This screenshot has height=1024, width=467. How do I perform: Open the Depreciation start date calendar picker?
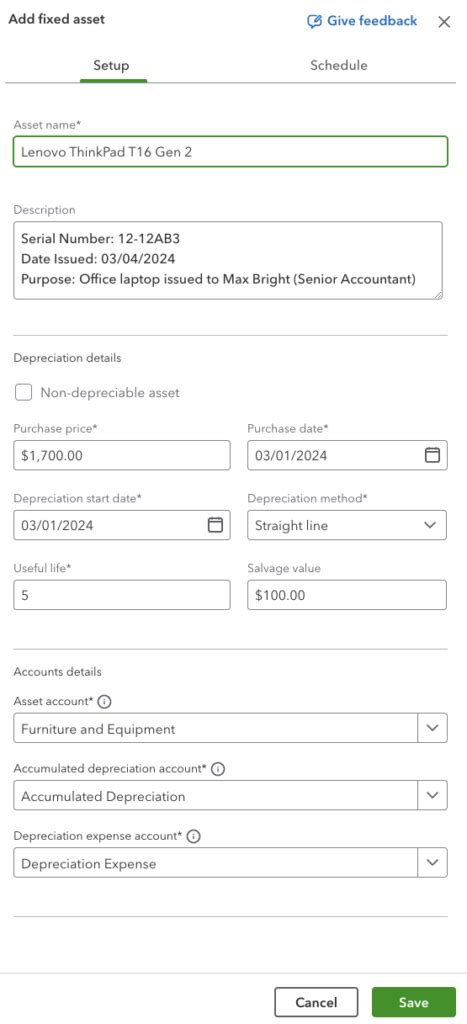pos(215,524)
